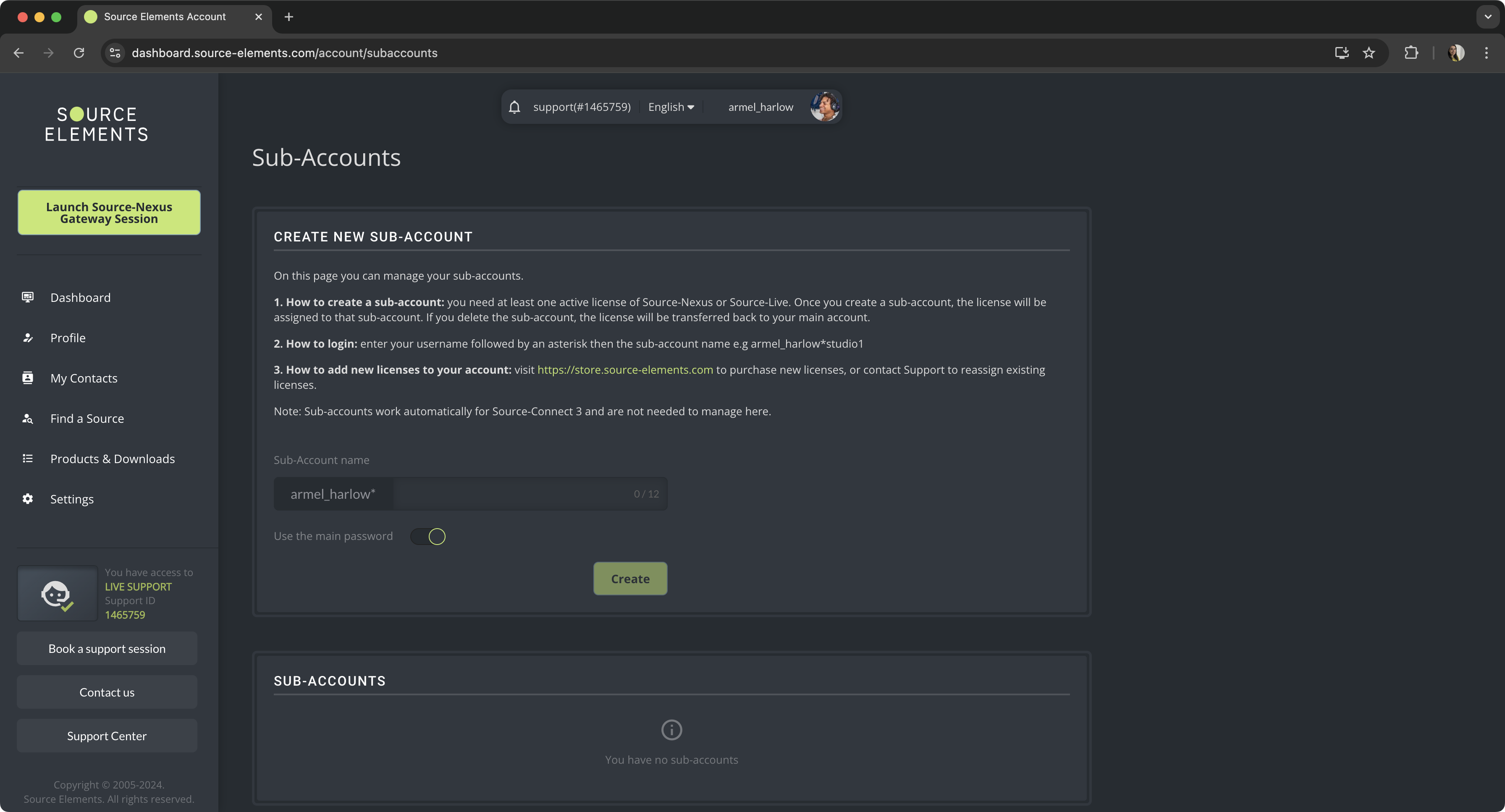Toggle the Use the main password switch
Image resolution: width=1505 pixels, height=812 pixels.
[428, 536]
